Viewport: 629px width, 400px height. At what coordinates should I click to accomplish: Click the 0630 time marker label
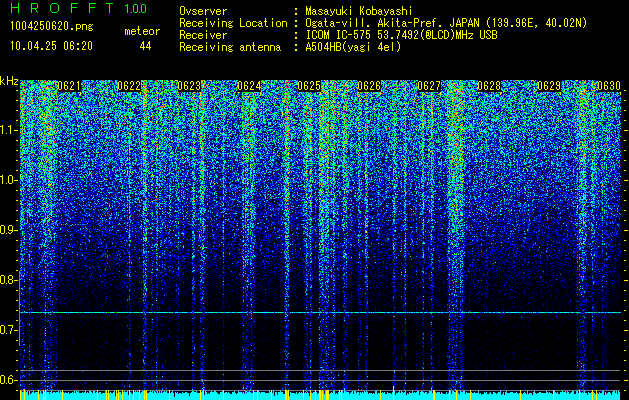point(609,86)
